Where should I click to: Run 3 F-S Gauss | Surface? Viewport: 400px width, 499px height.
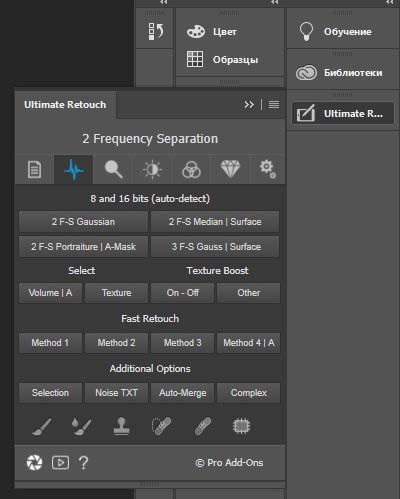215,247
